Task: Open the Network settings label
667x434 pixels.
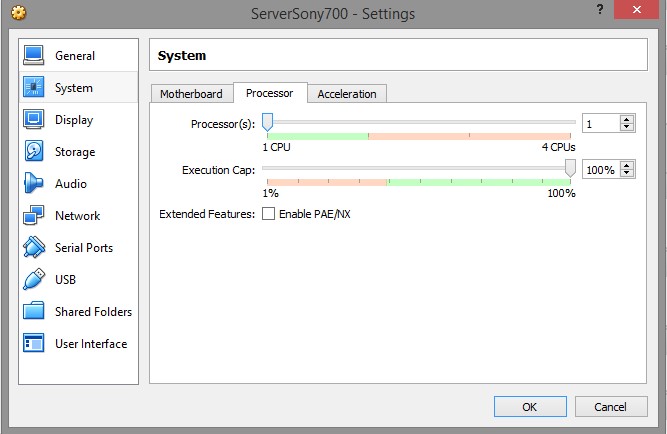Action: pos(77,216)
